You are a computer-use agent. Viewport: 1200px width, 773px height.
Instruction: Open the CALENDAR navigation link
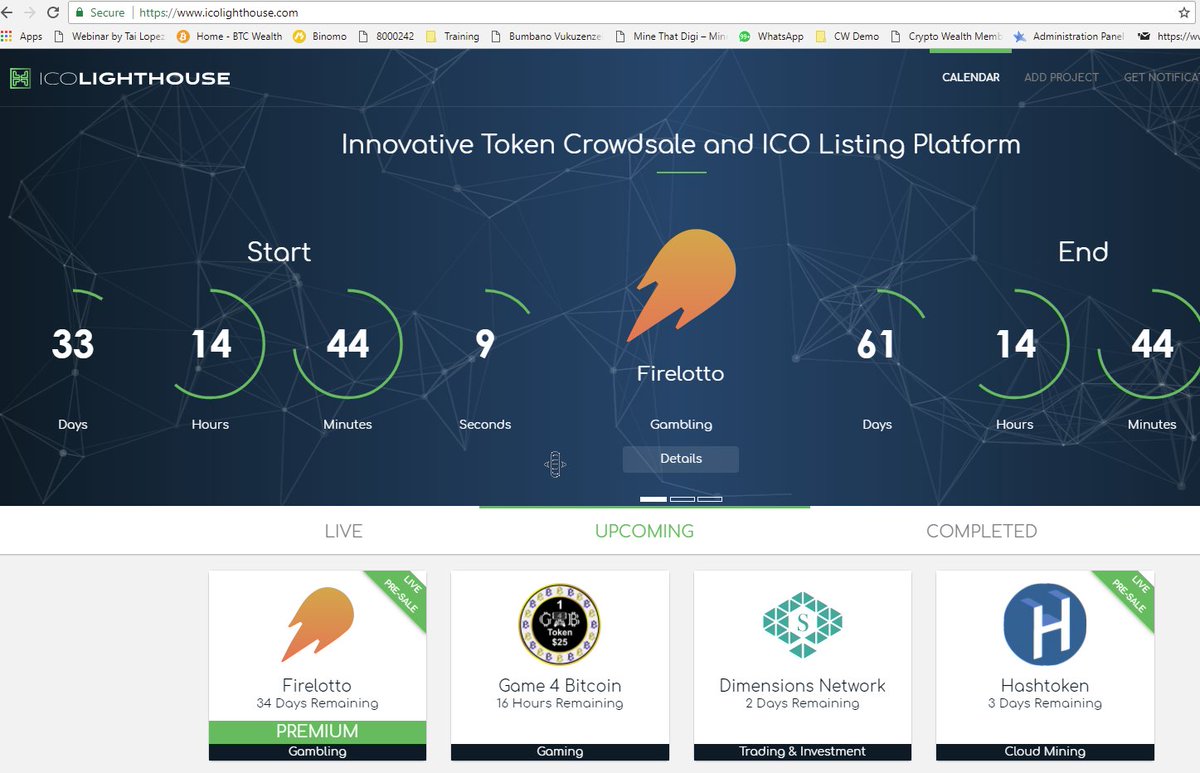tap(970, 77)
